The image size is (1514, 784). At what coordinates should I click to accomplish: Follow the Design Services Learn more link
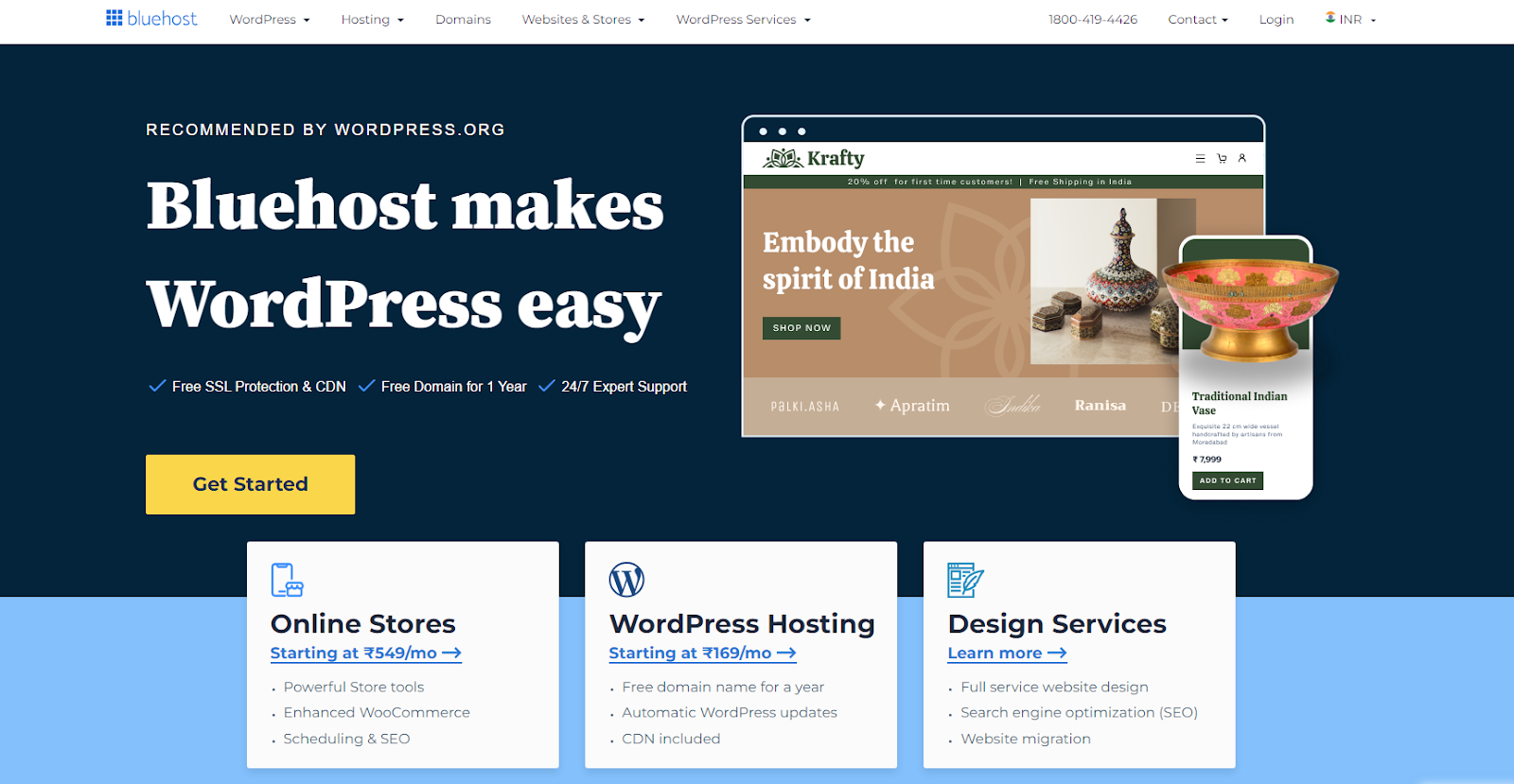[x=1007, y=653]
